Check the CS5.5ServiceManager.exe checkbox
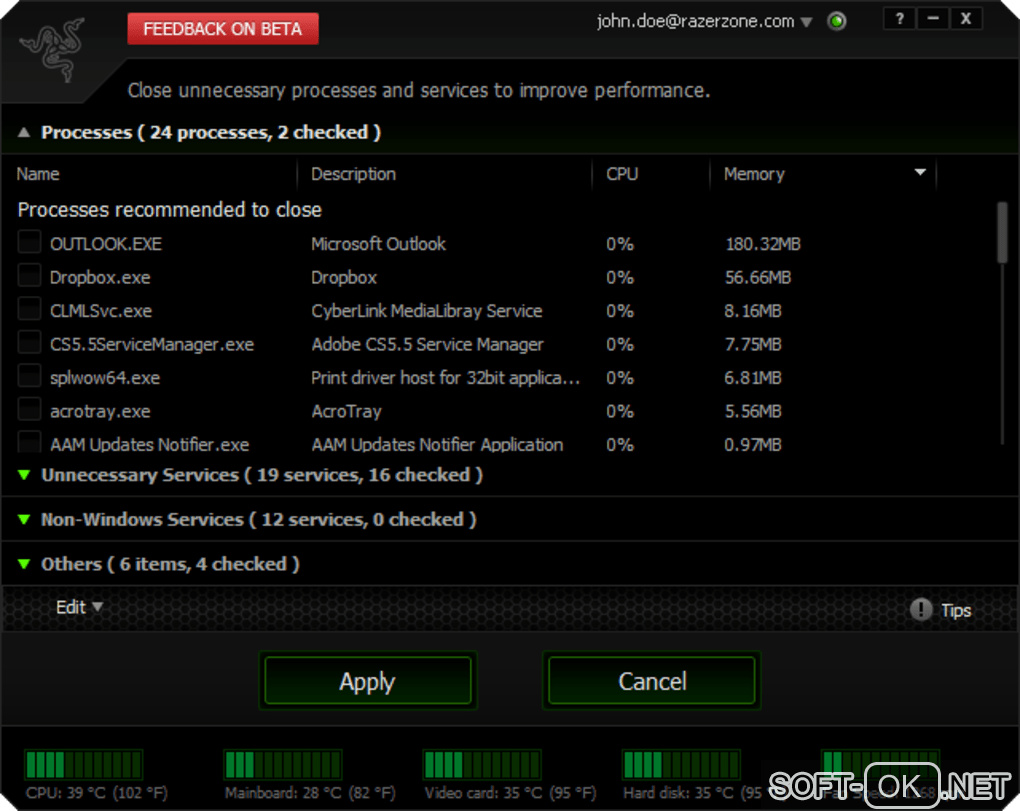 [29, 342]
